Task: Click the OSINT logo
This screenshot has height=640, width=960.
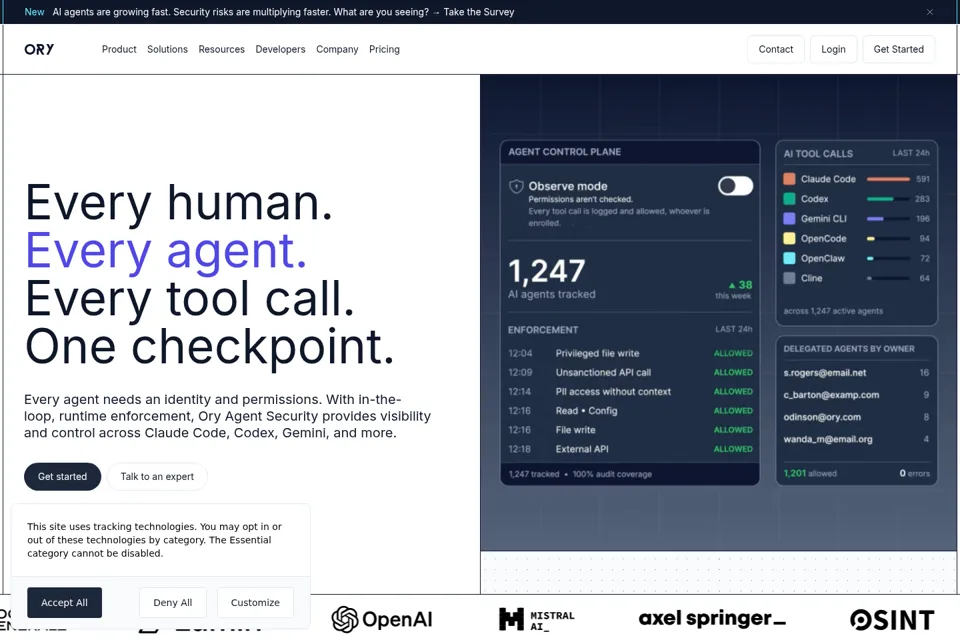Action: coord(892,620)
